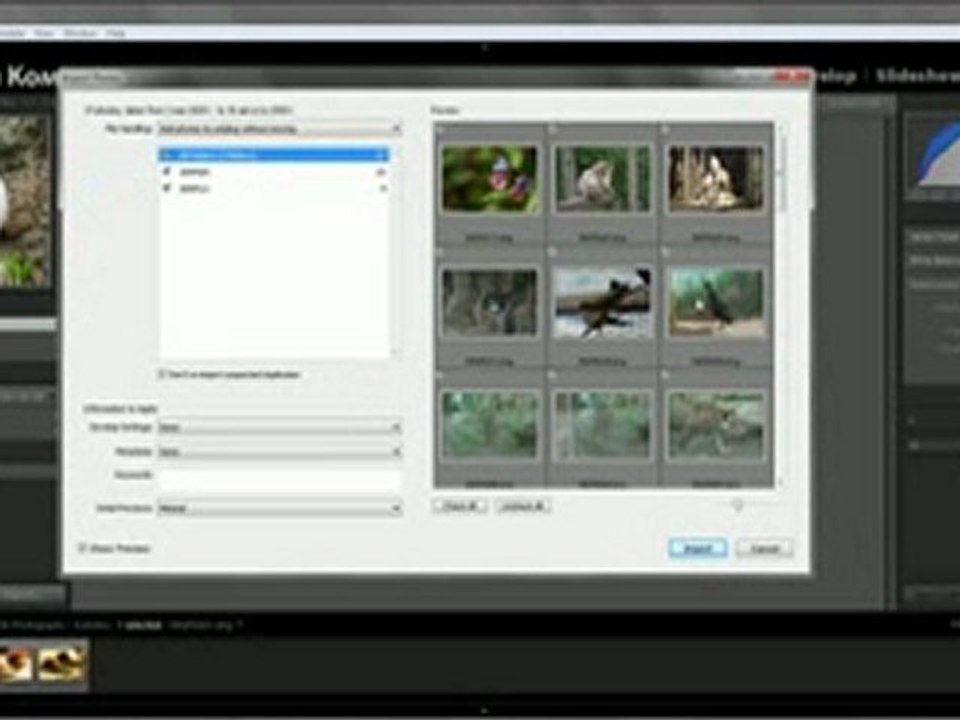Select the middle-left dark animal thumbnail
Screen dimensions: 960x720
coord(489,302)
